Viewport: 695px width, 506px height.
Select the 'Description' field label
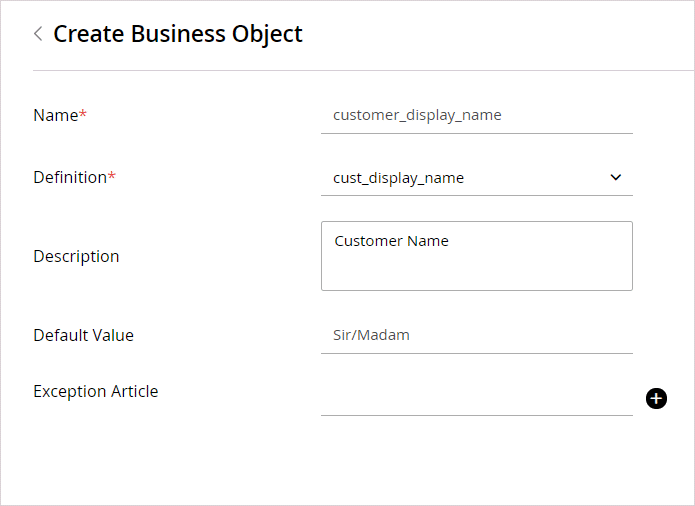(x=76, y=257)
